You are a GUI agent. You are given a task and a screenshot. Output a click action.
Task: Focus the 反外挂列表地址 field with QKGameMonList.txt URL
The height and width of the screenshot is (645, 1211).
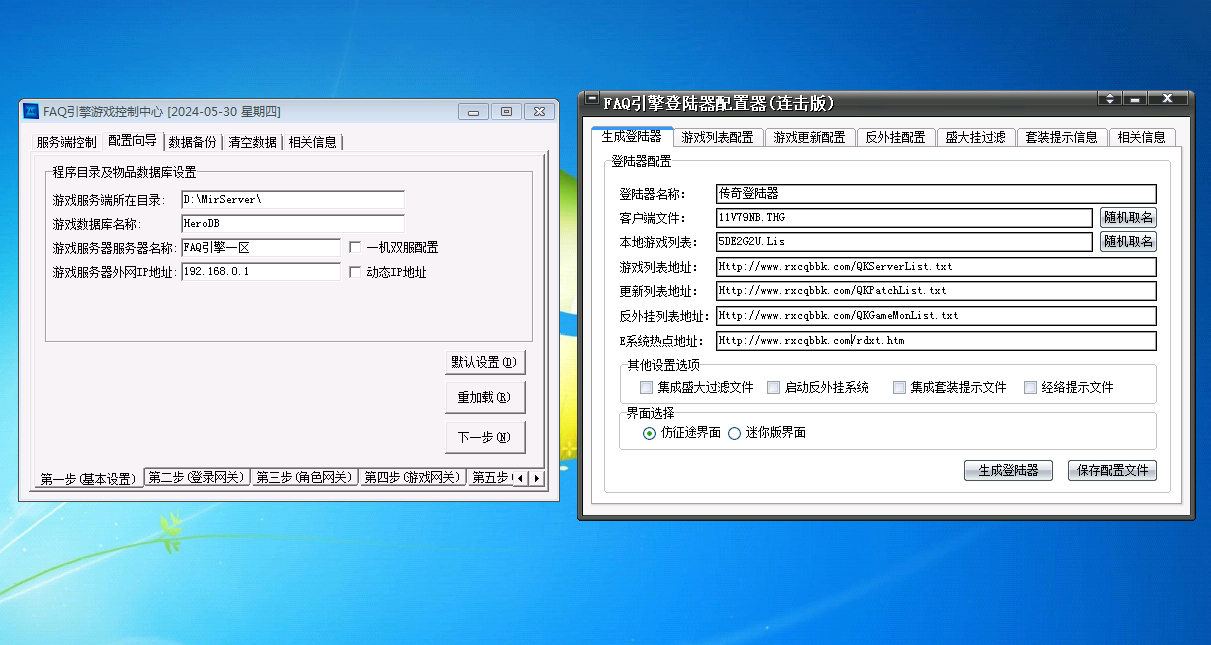936,316
